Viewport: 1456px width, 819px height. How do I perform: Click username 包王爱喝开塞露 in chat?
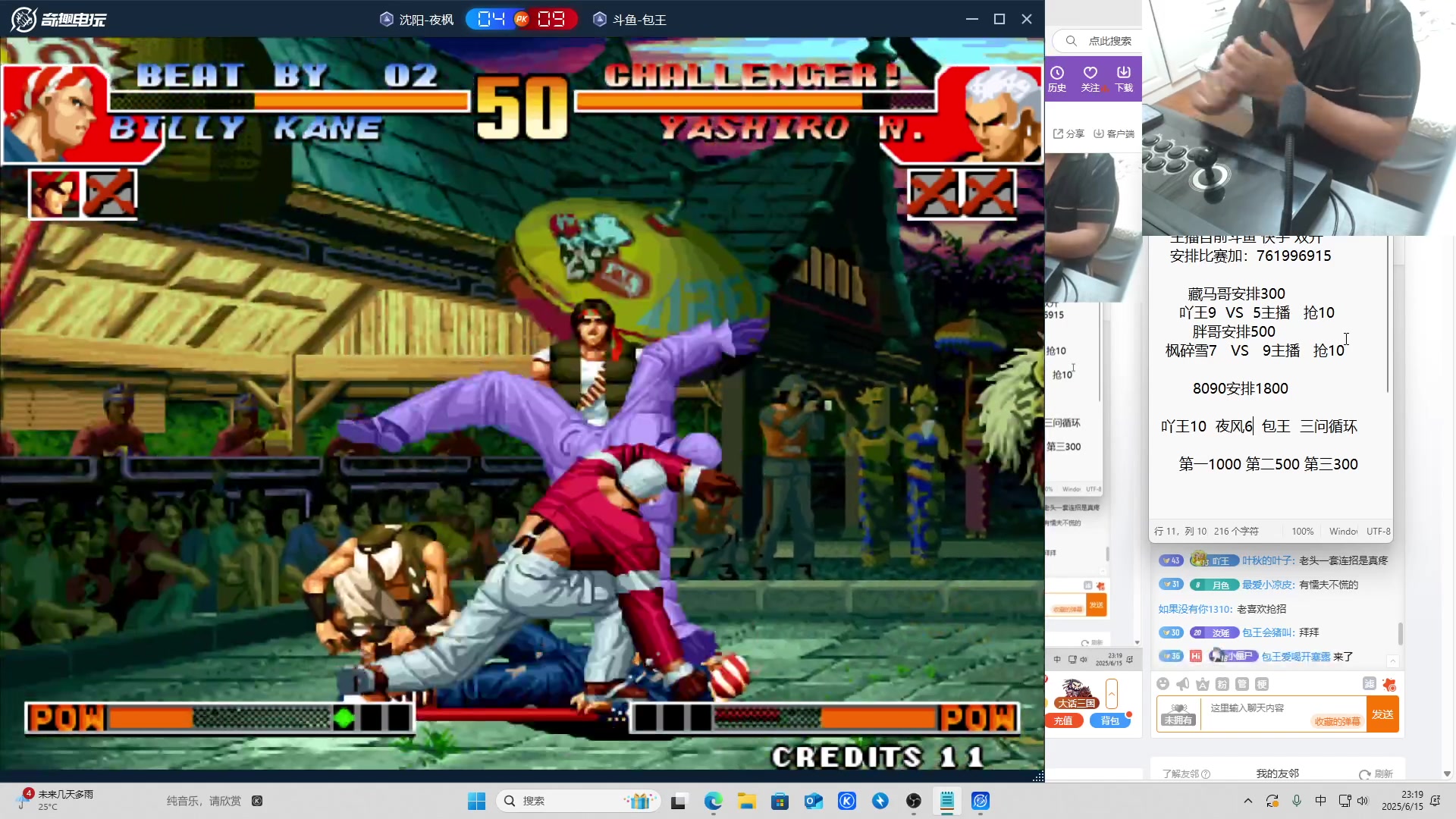tap(1295, 657)
